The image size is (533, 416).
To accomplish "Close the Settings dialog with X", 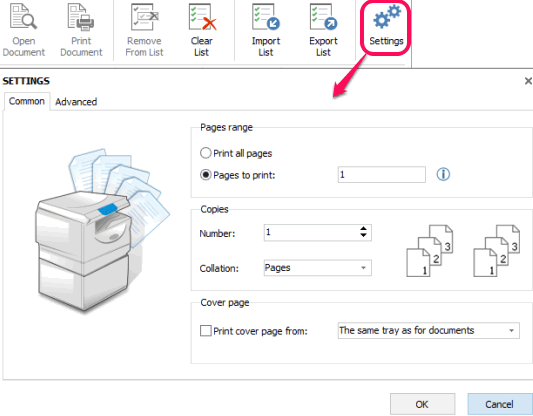I will point(528,81).
